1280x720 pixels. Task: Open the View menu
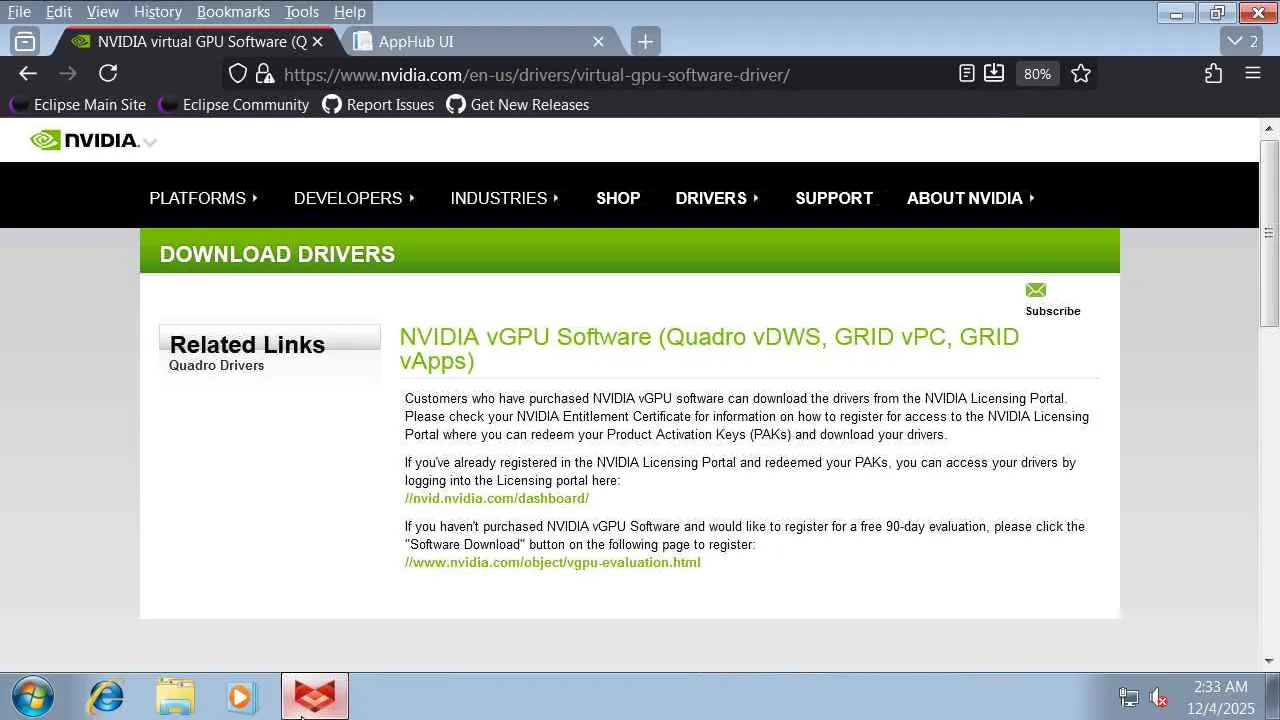tap(102, 12)
